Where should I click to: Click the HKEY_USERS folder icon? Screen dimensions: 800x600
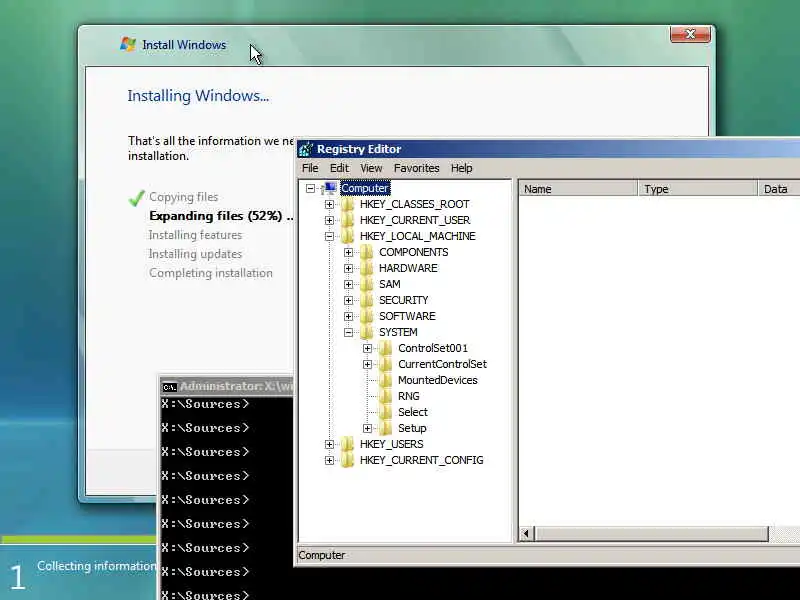click(347, 444)
